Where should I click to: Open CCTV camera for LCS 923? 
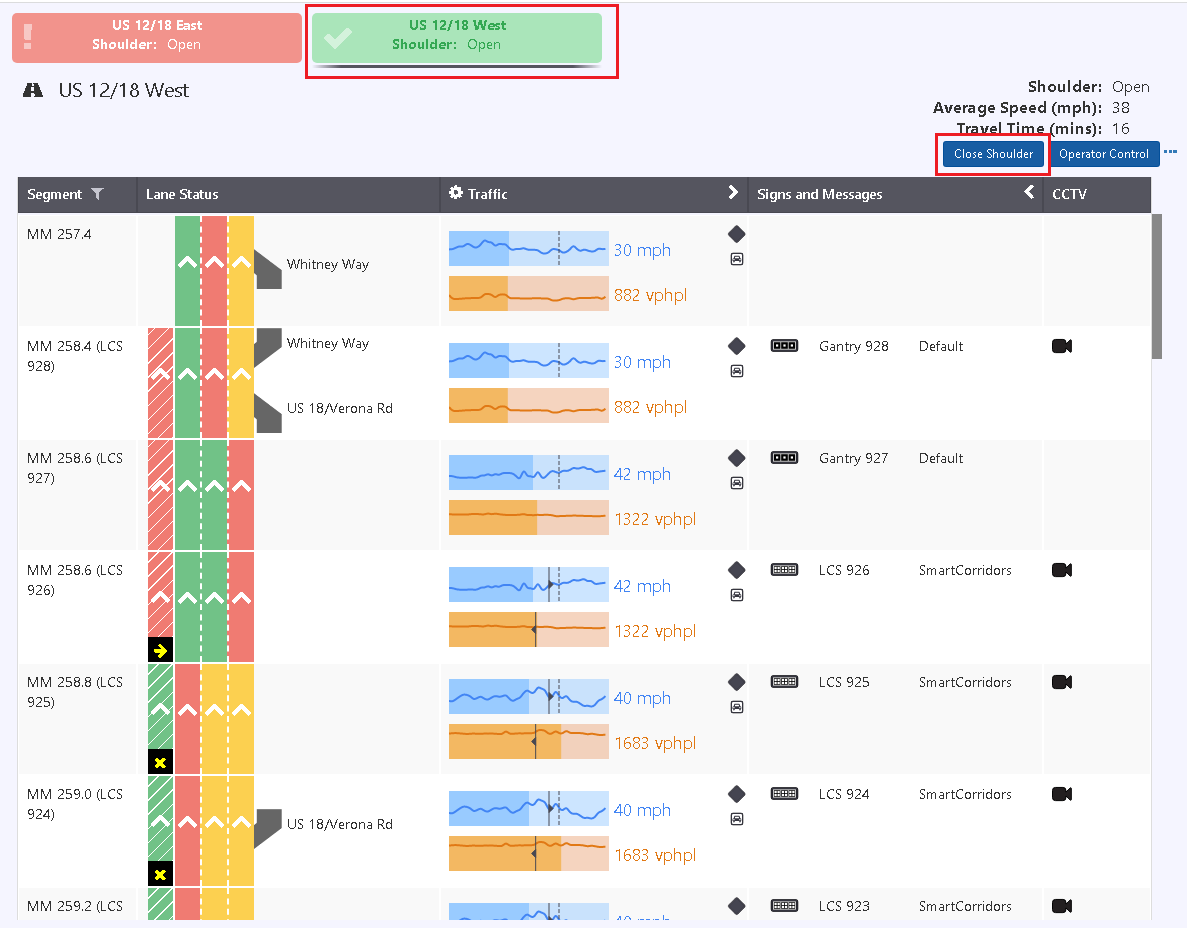coord(1062,906)
